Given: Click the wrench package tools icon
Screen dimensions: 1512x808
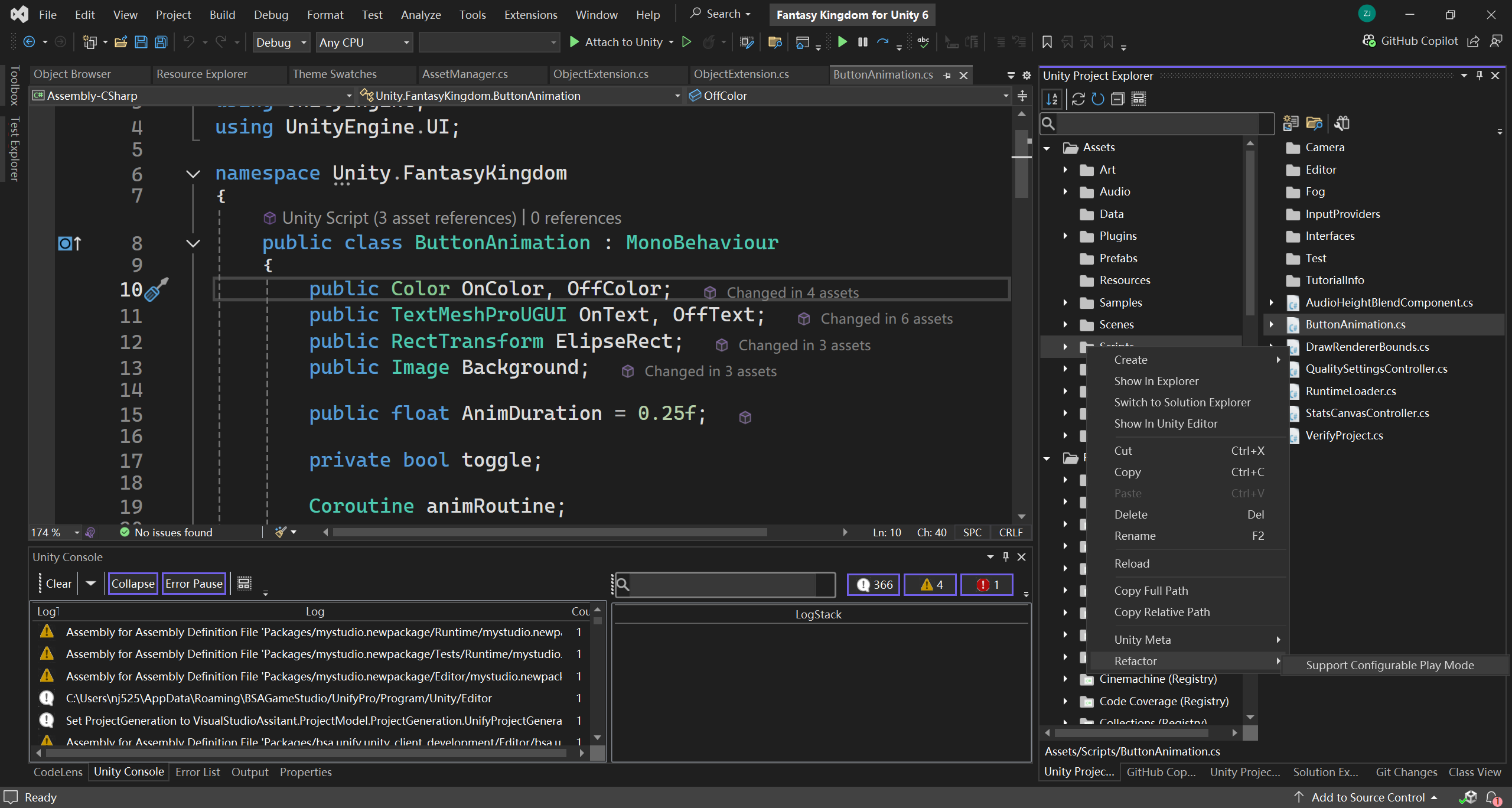Looking at the screenshot, I should pyautogui.click(x=1342, y=123).
